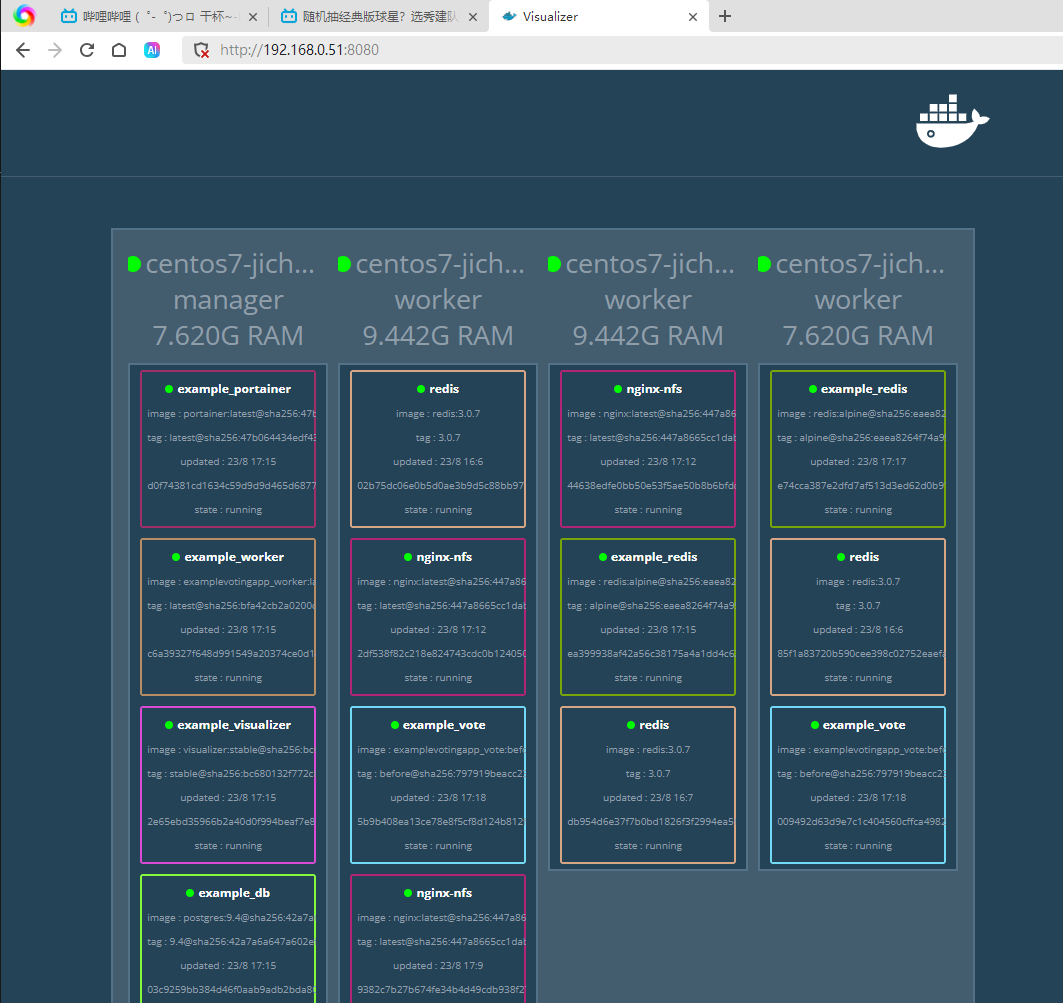1063x1003 pixels.
Task: Select the Visualizer tab
Action: 599,16
